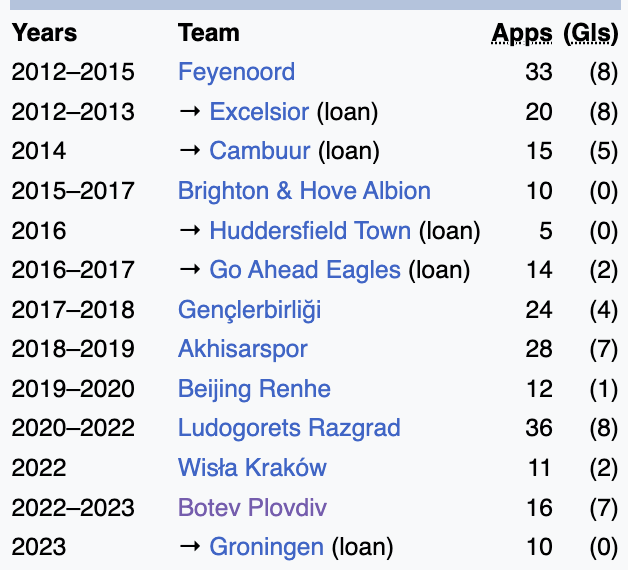Visit the Groningen loan link

[x=266, y=548]
